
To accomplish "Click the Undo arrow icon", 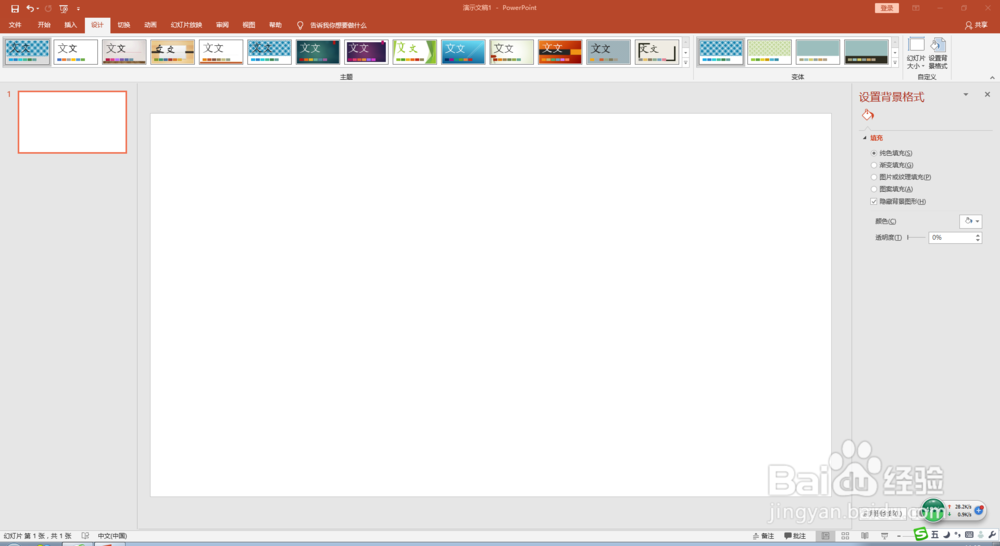I will point(29,8).
